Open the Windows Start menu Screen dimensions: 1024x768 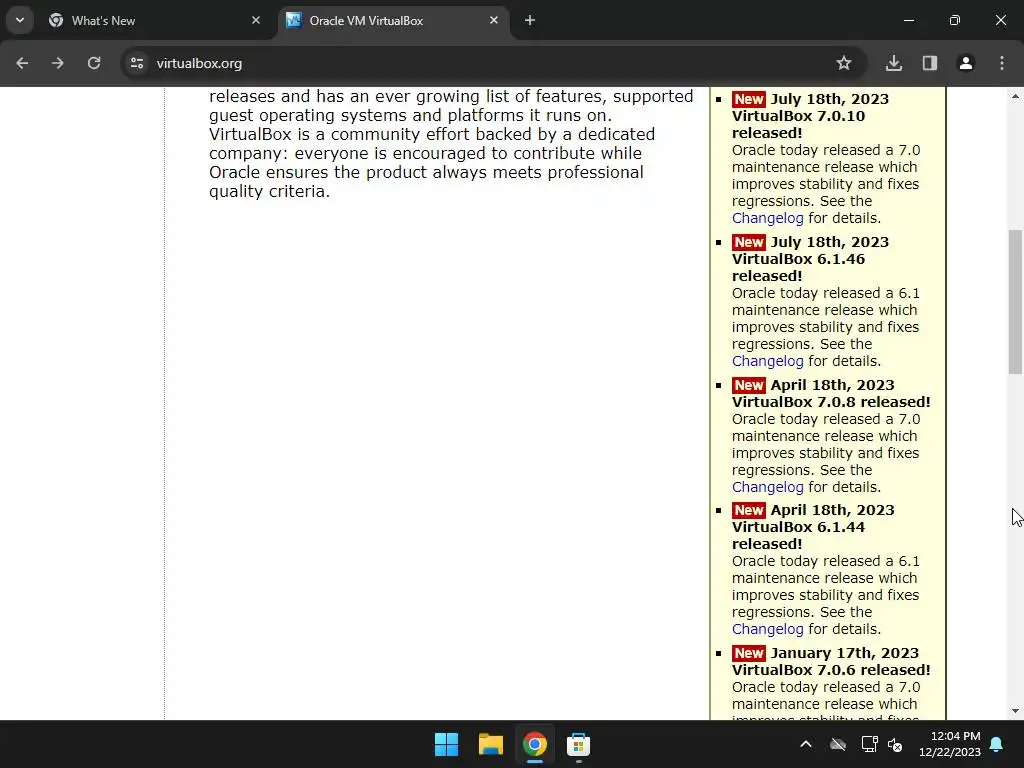click(x=447, y=744)
